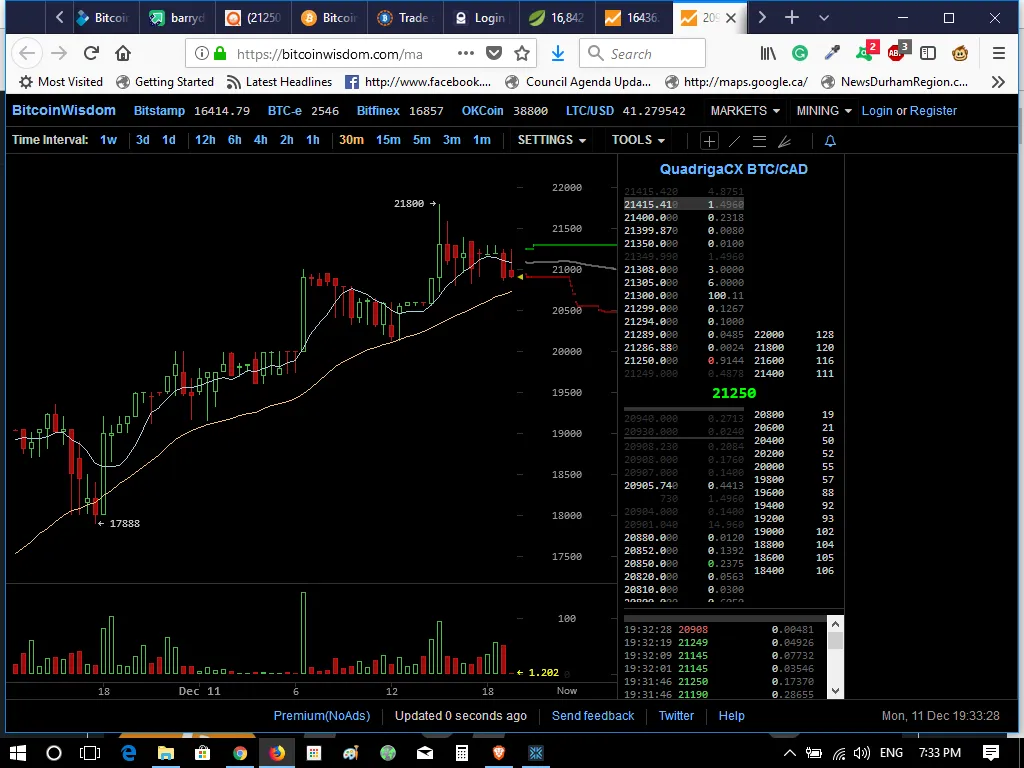Bookmark this page with star icon
This screenshot has height=768, width=1024.
pos(521,54)
